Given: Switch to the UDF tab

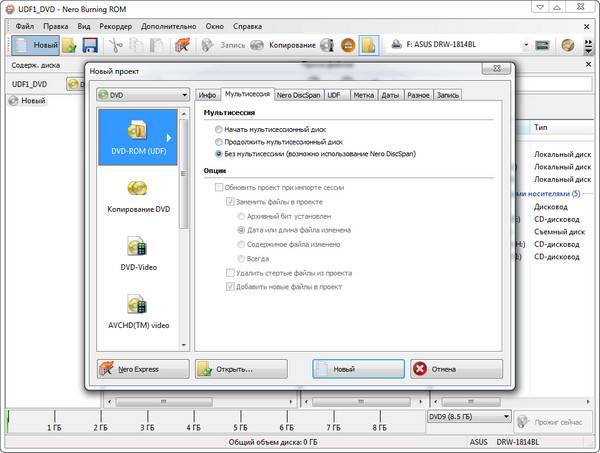Looking at the screenshot, I should click(332, 95).
